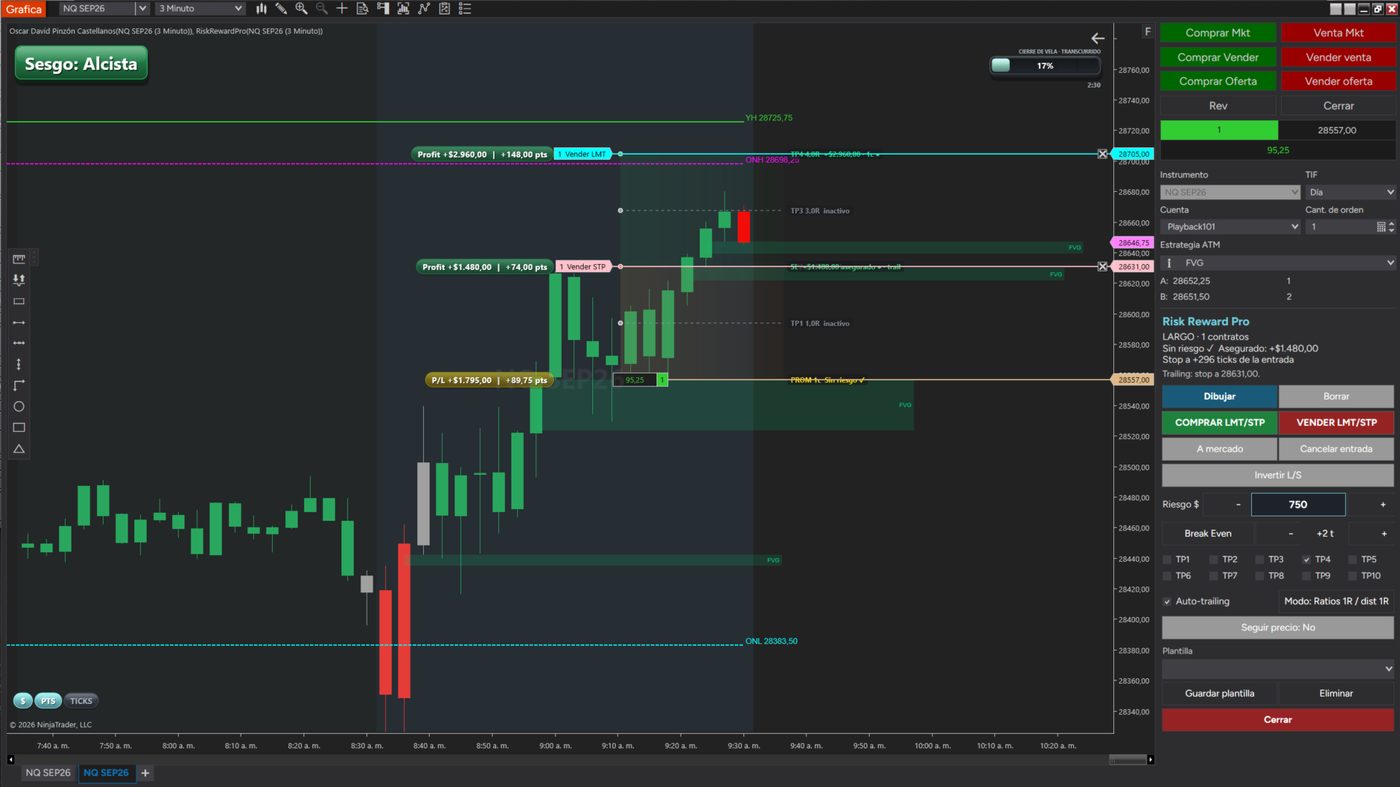Open the strategies icon in toolbar
The width and height of the screenshot is (1400, 787).
(x=444, y=9)
